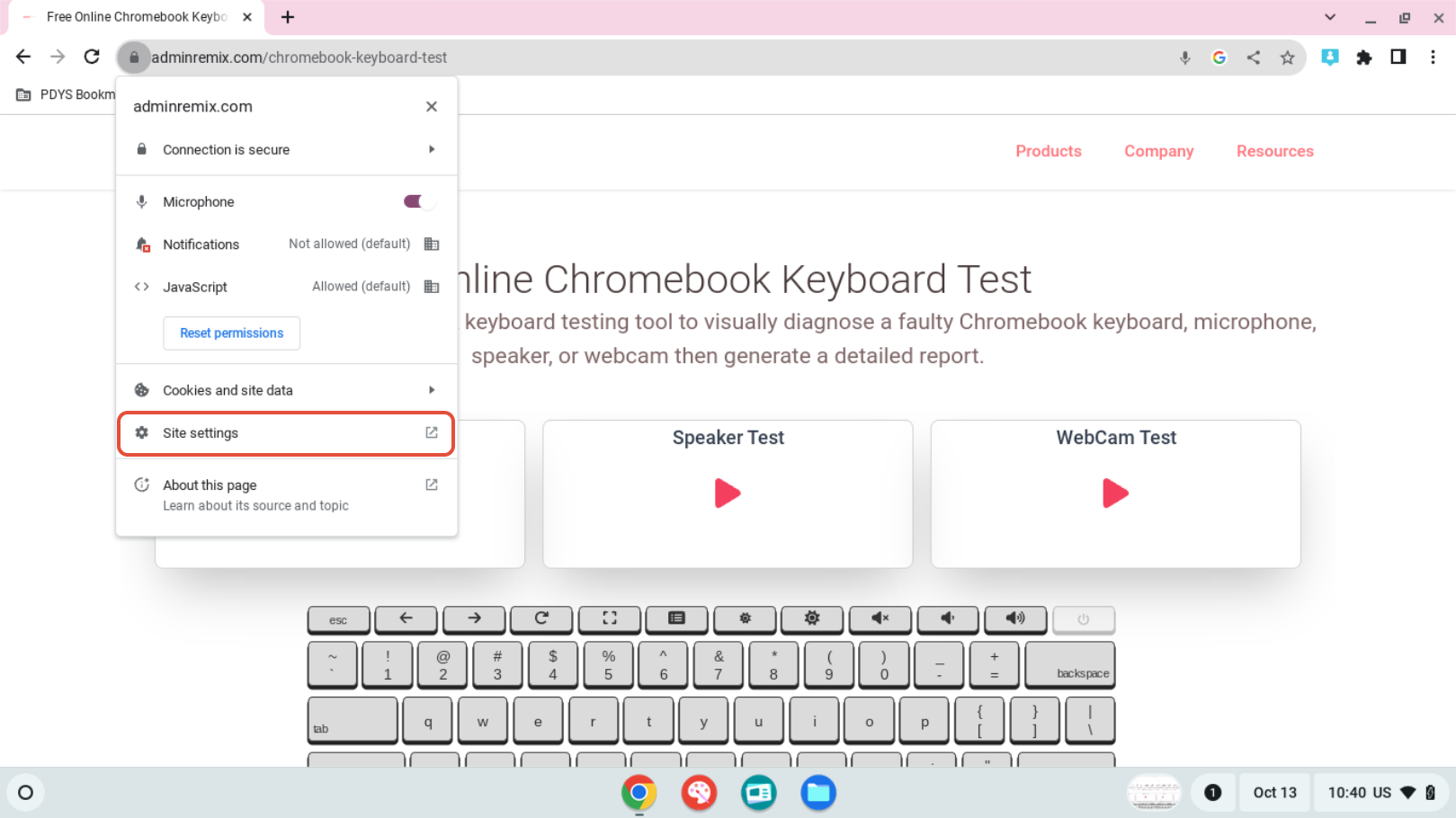1456x818 pixels.
Task: Click the Google icon in the address bar
Action: tap(1219, 58)
